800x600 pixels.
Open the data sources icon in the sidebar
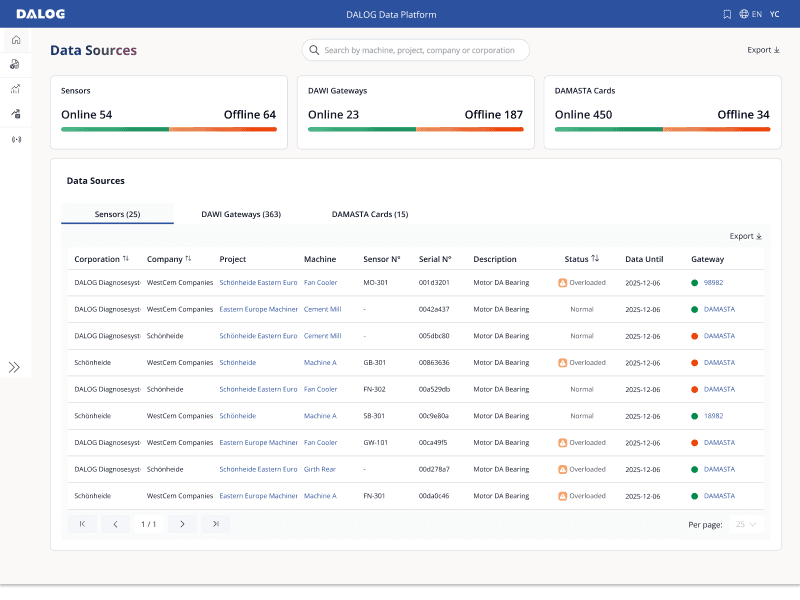(16, 114)
